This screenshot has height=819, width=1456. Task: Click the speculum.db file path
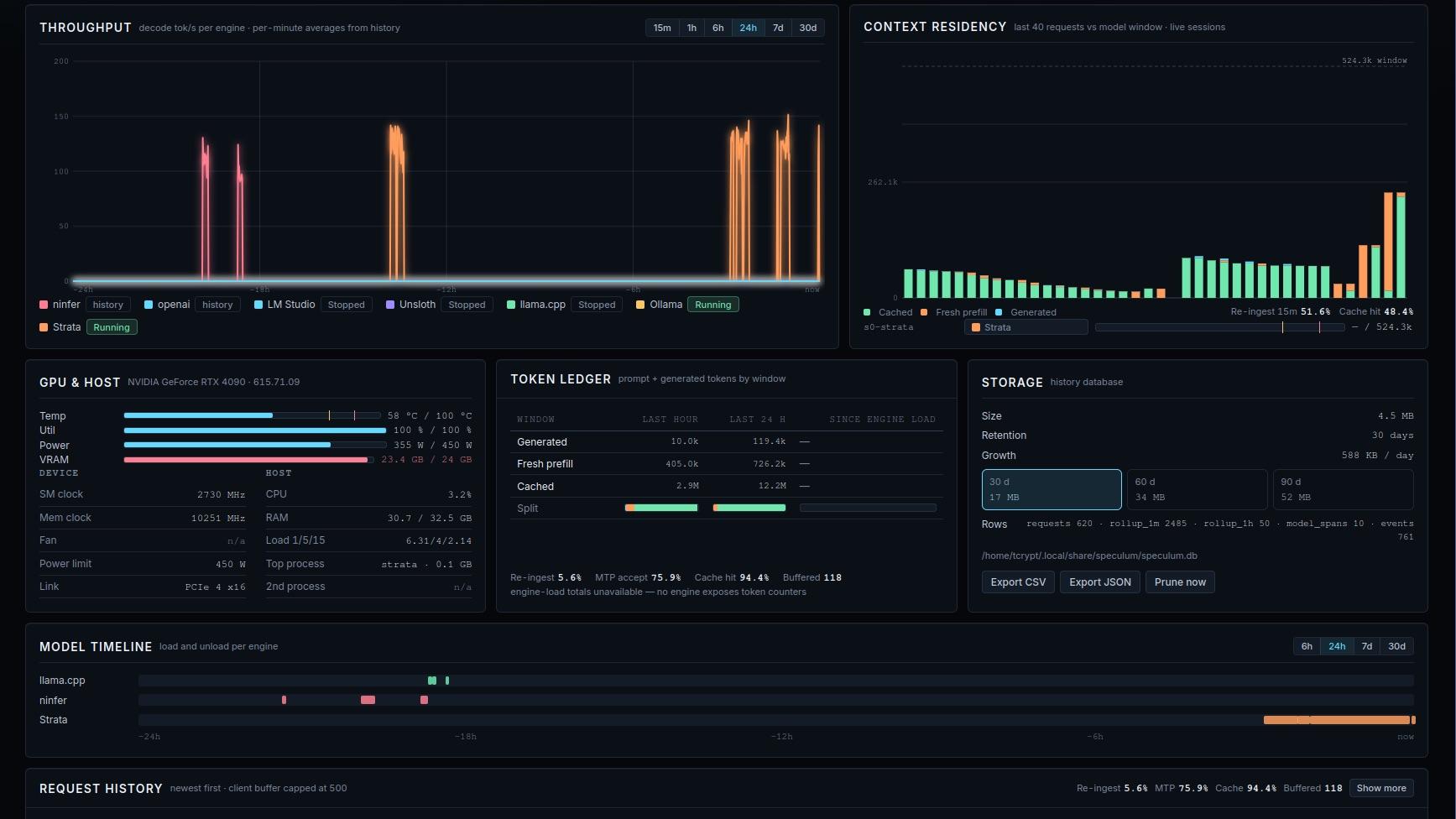(x=1089, y=556)
